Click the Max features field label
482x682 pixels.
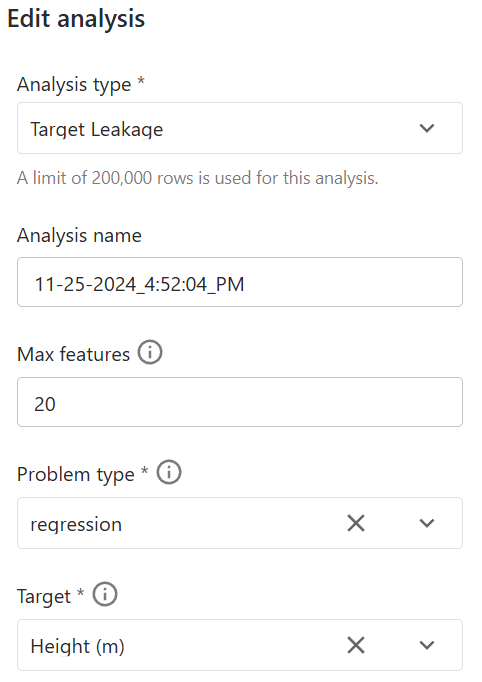tap(74, 354)
